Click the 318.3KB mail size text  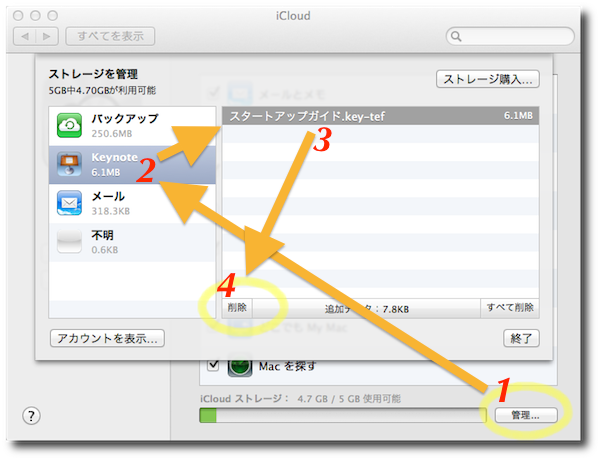(x=111, y=211)
